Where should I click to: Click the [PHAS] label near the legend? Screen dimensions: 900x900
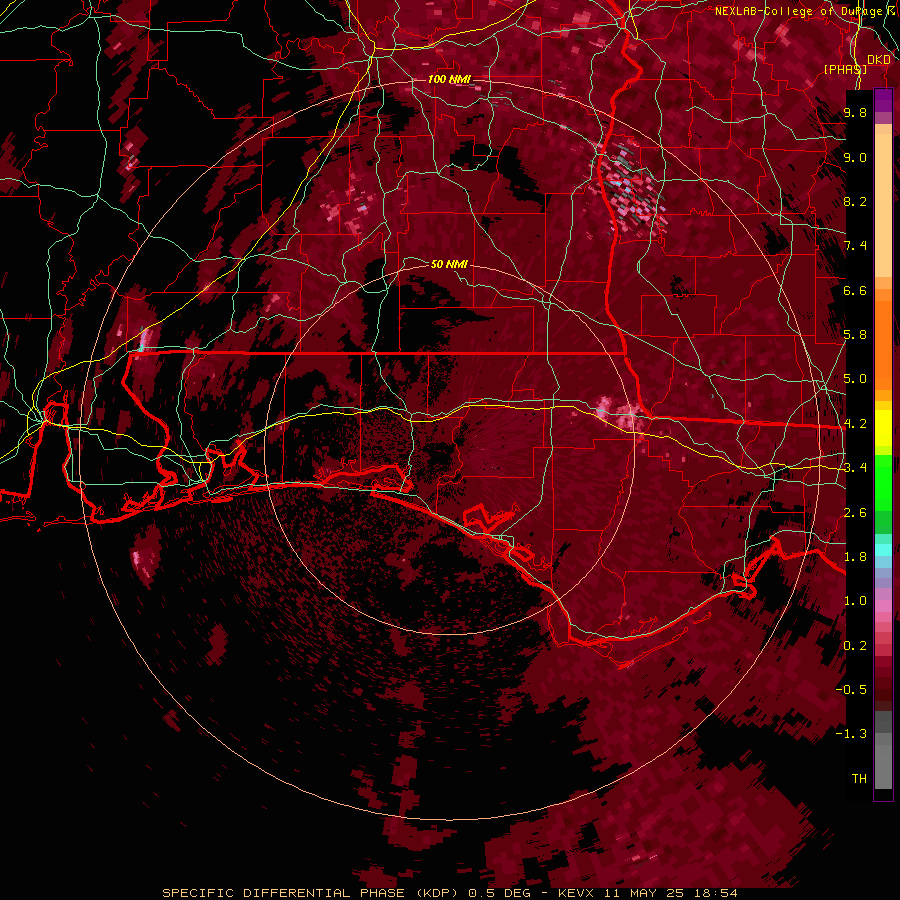(845, 69)
